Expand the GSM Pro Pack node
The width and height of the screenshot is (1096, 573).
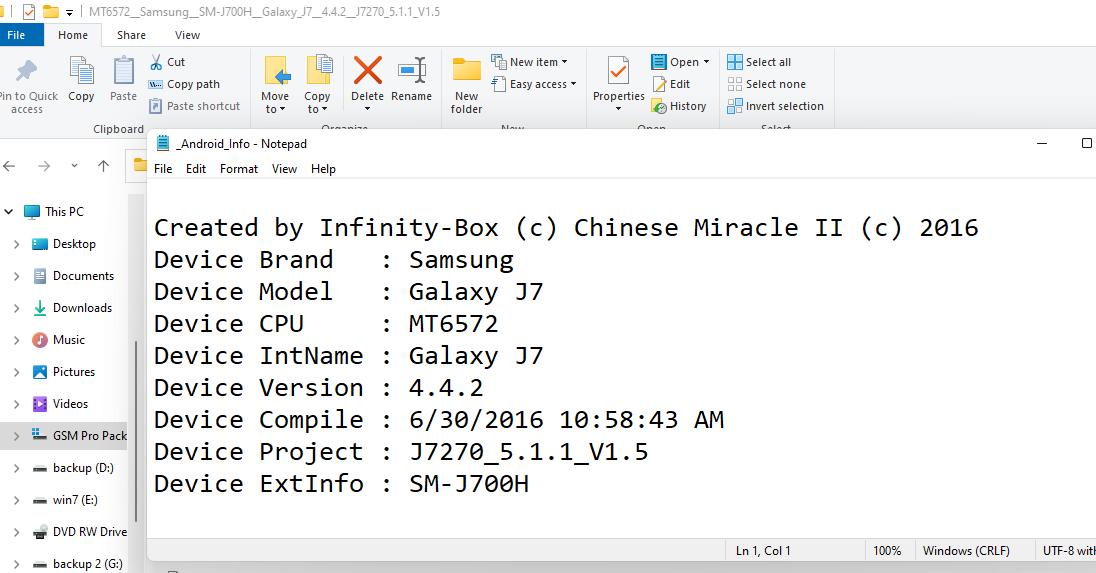click(x=16, y=436)
